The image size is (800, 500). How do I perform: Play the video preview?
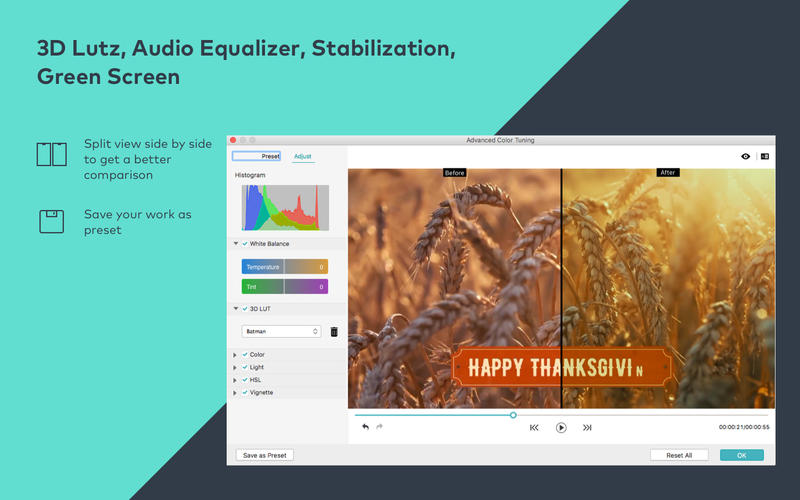561,428
